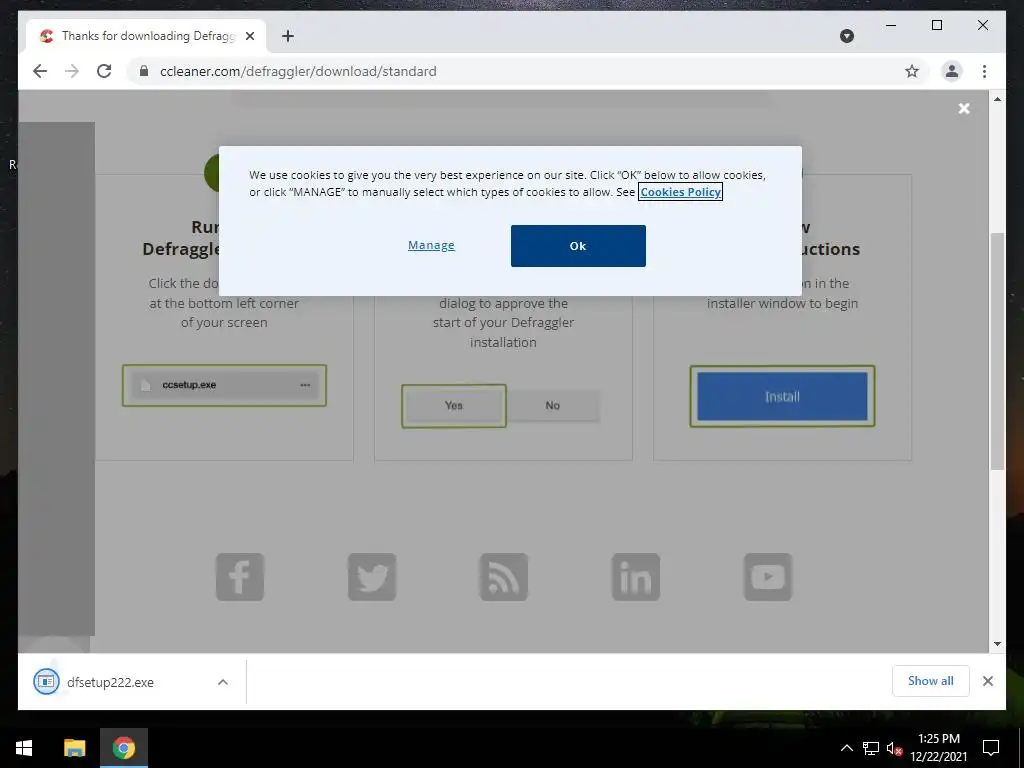Go back to the previous page

pos(40,71)
